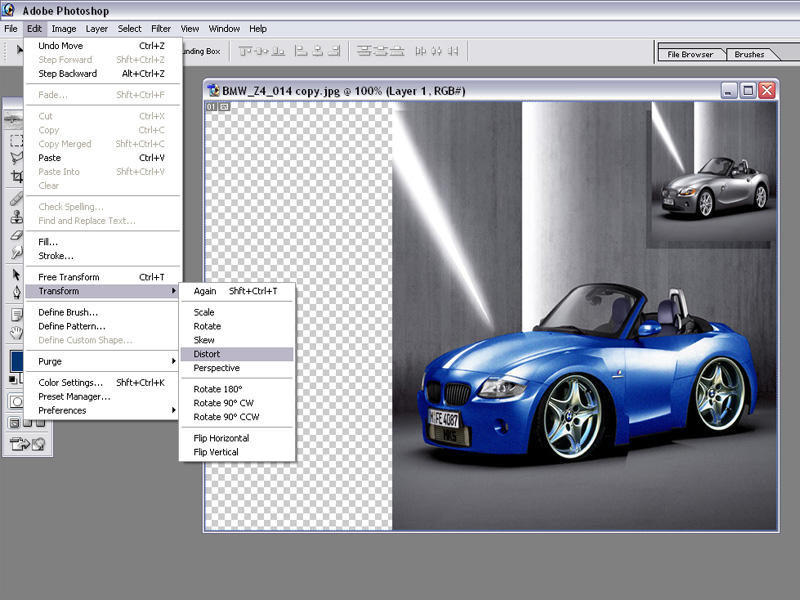The width and height of the screenshot is (800, 600).
Task: Choose Stroke... in Edit menu
Action: [x=102, y=256]
